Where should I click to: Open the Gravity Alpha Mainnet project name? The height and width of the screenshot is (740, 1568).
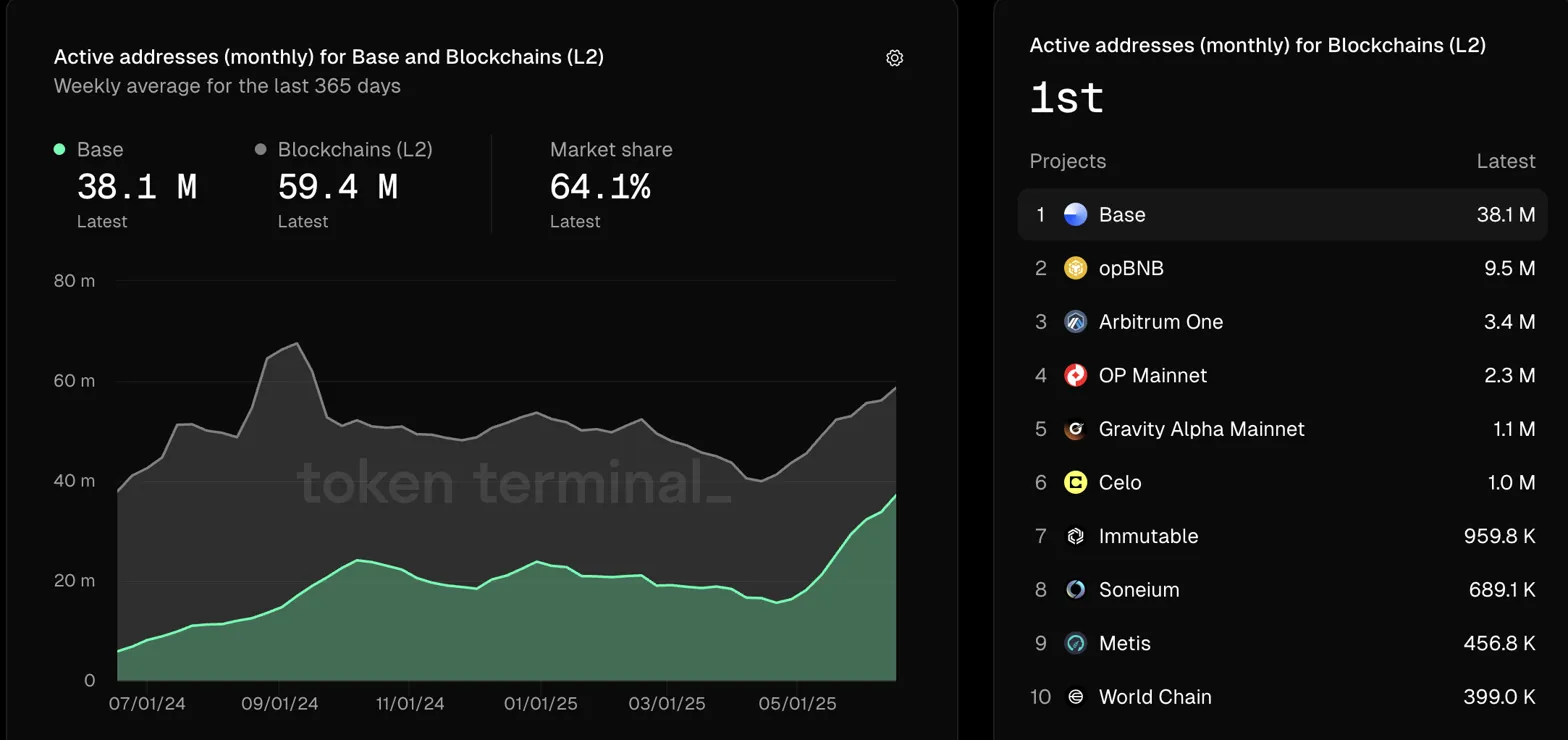click(x=1202, y=429)
